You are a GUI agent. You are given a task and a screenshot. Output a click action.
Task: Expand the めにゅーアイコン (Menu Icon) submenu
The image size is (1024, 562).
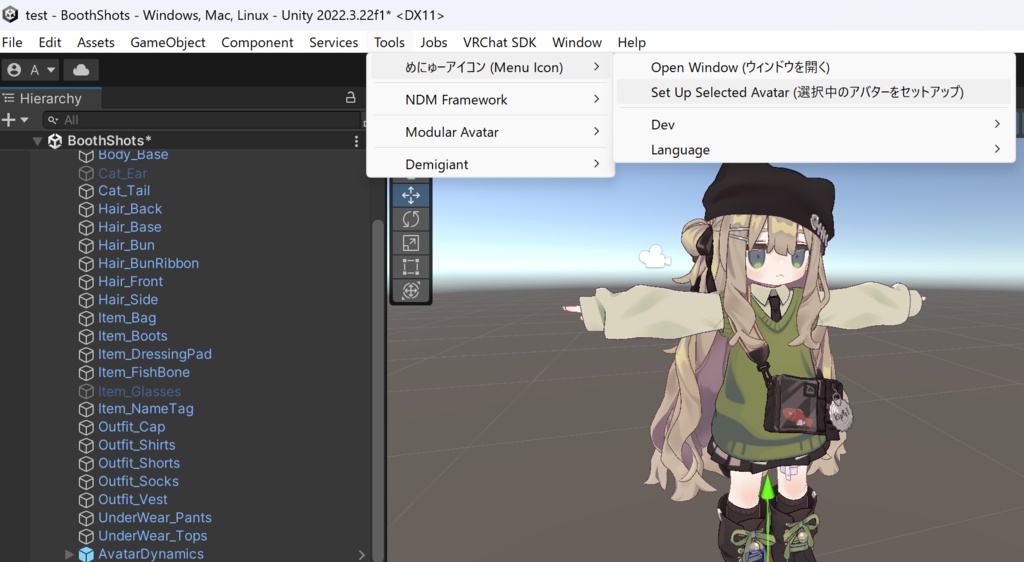click(490, 67)
